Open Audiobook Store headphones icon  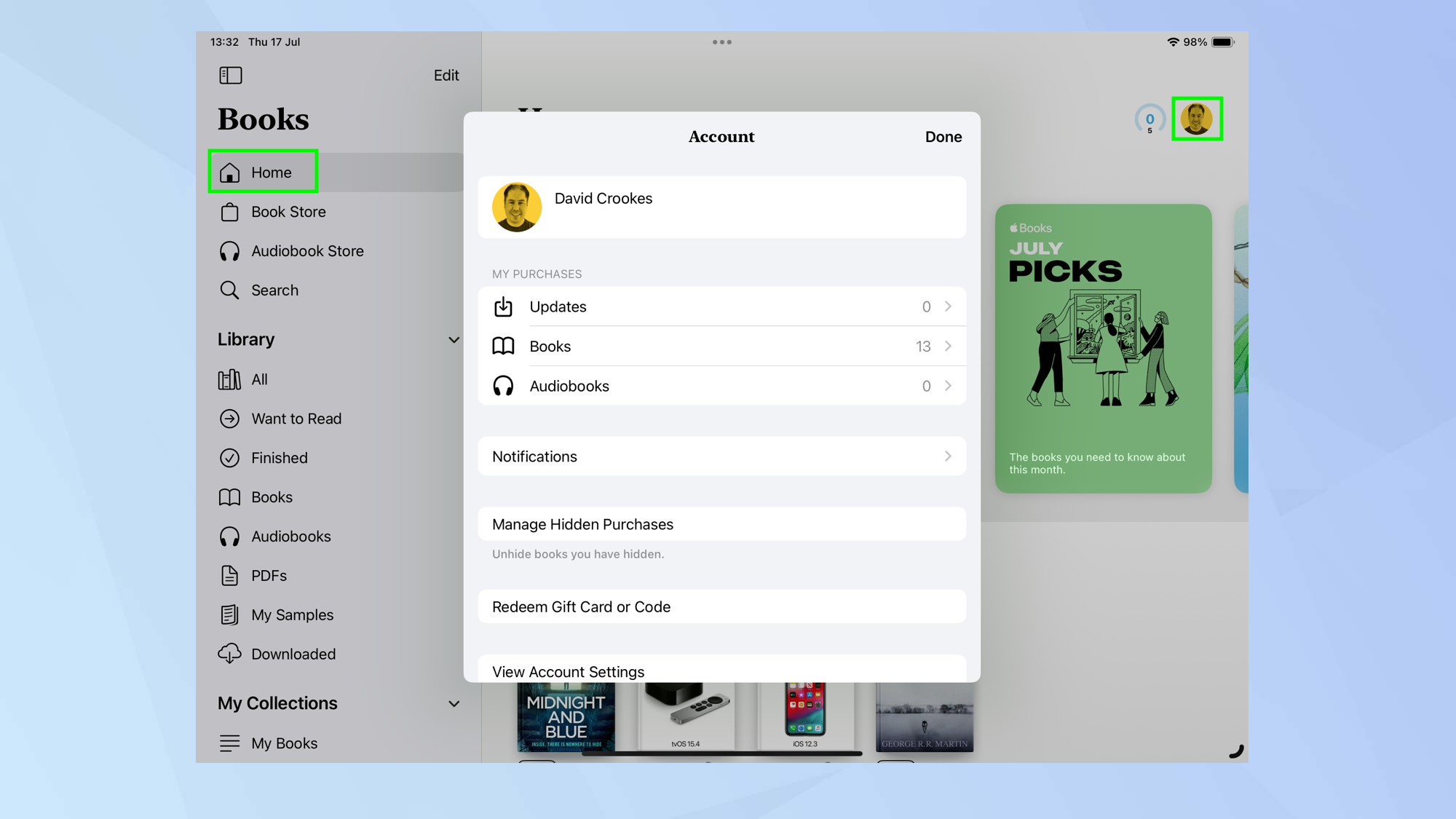pos(229,251)
